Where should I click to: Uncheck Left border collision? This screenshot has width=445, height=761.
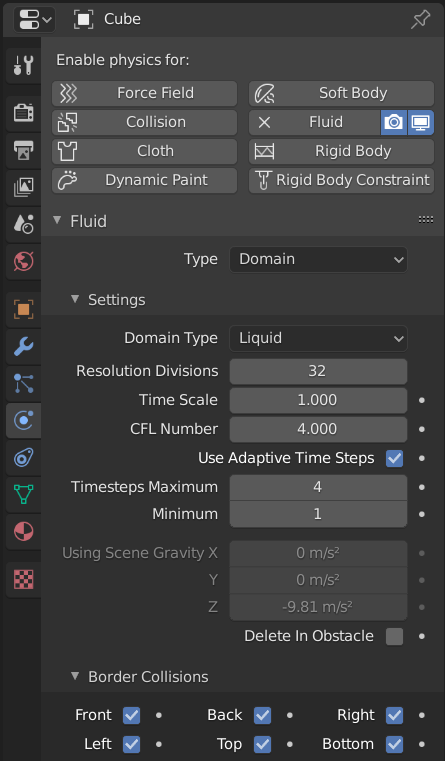click(x=131, y=744)
